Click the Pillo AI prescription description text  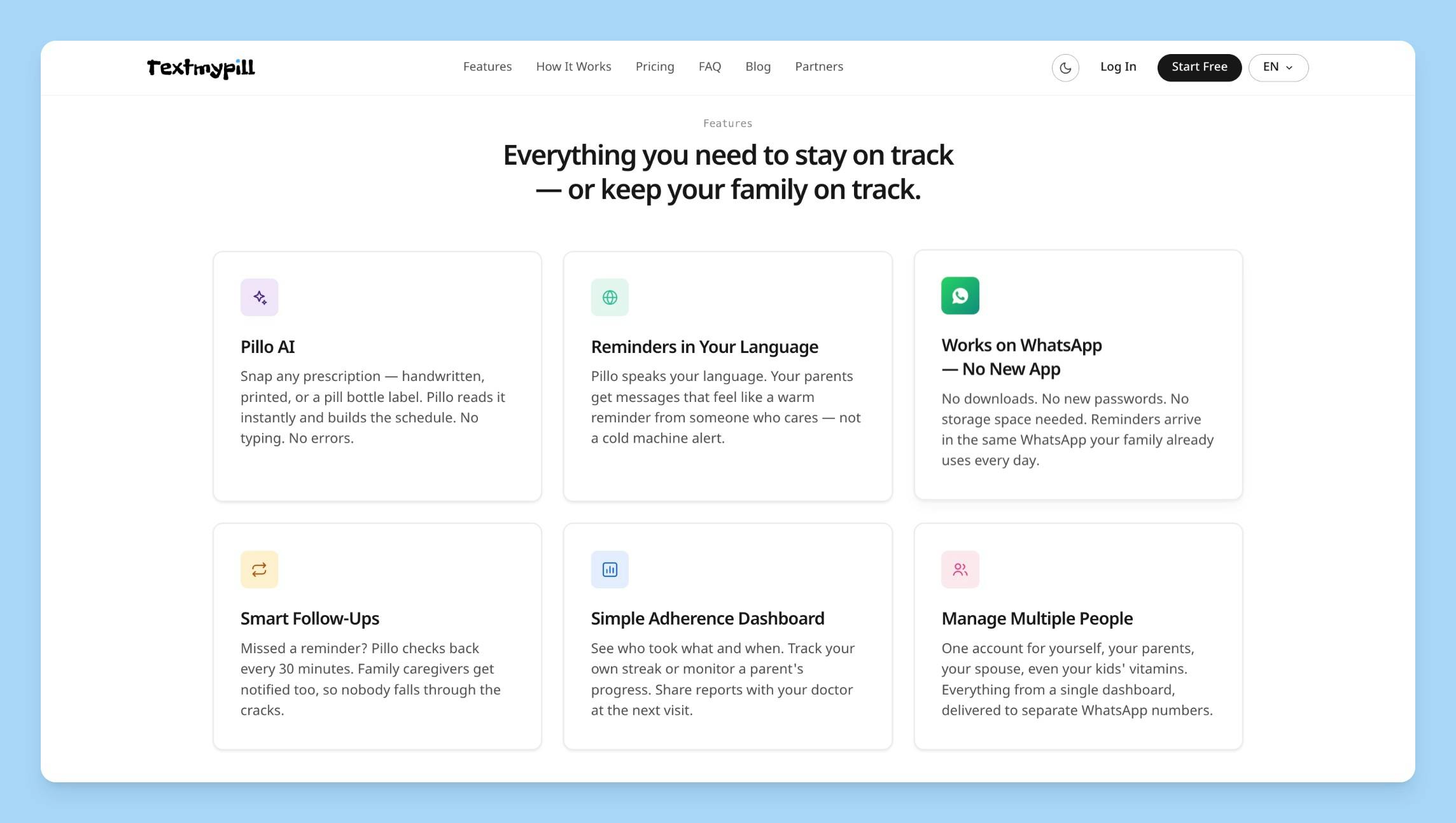click(373, 407)
